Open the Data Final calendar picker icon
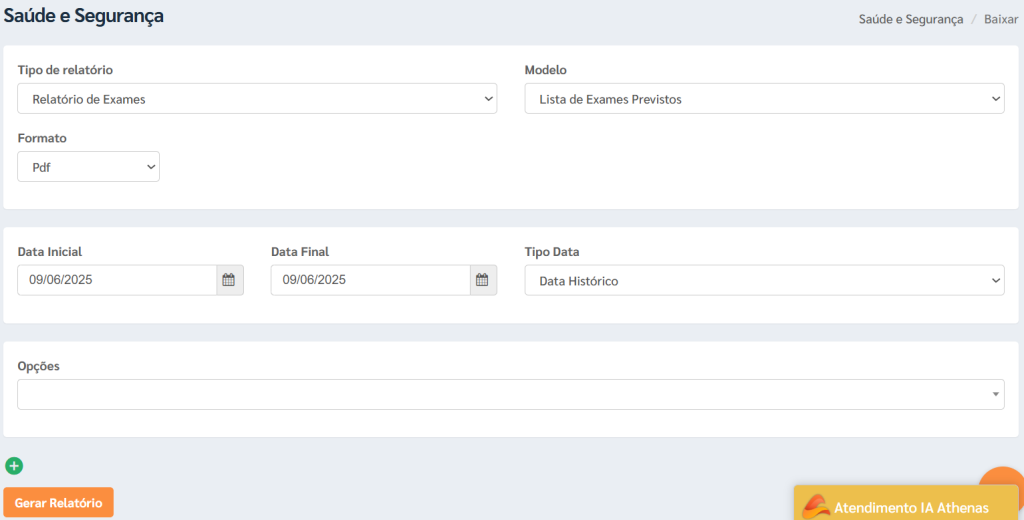Screen dimensions: 1024x520 point(483,280)
